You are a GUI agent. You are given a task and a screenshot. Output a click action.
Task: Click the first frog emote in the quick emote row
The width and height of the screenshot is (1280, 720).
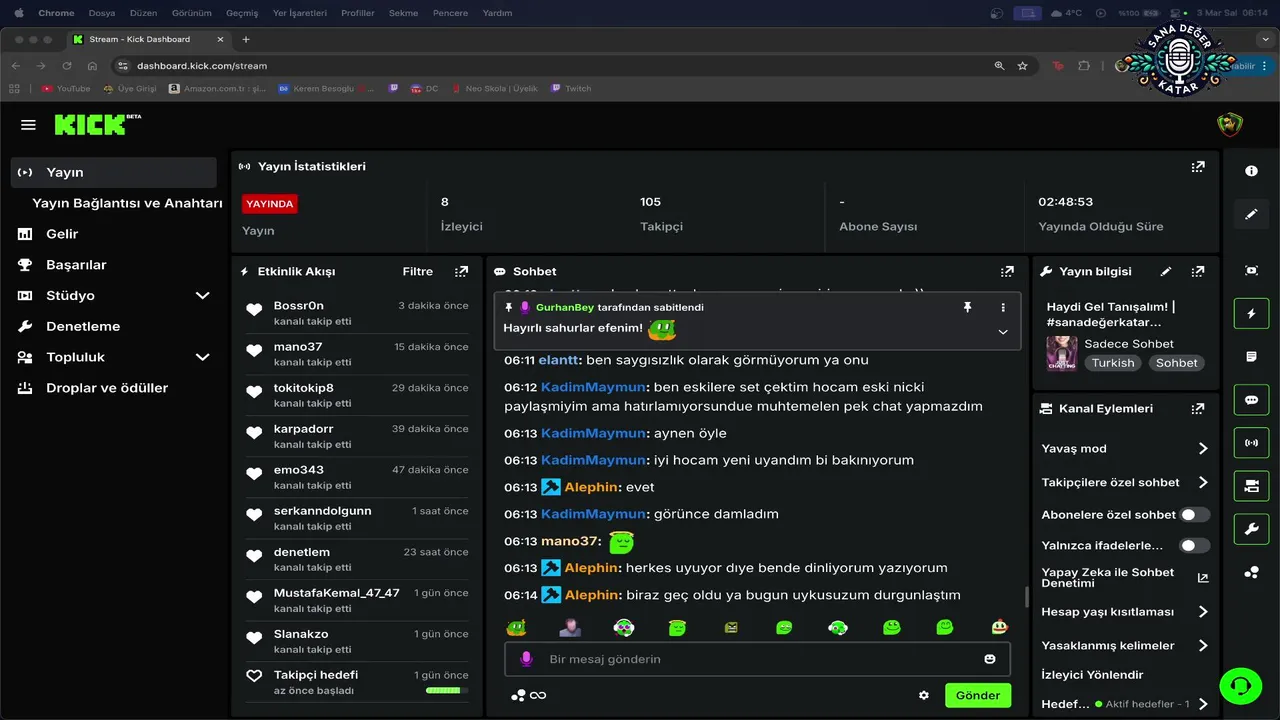516,627
